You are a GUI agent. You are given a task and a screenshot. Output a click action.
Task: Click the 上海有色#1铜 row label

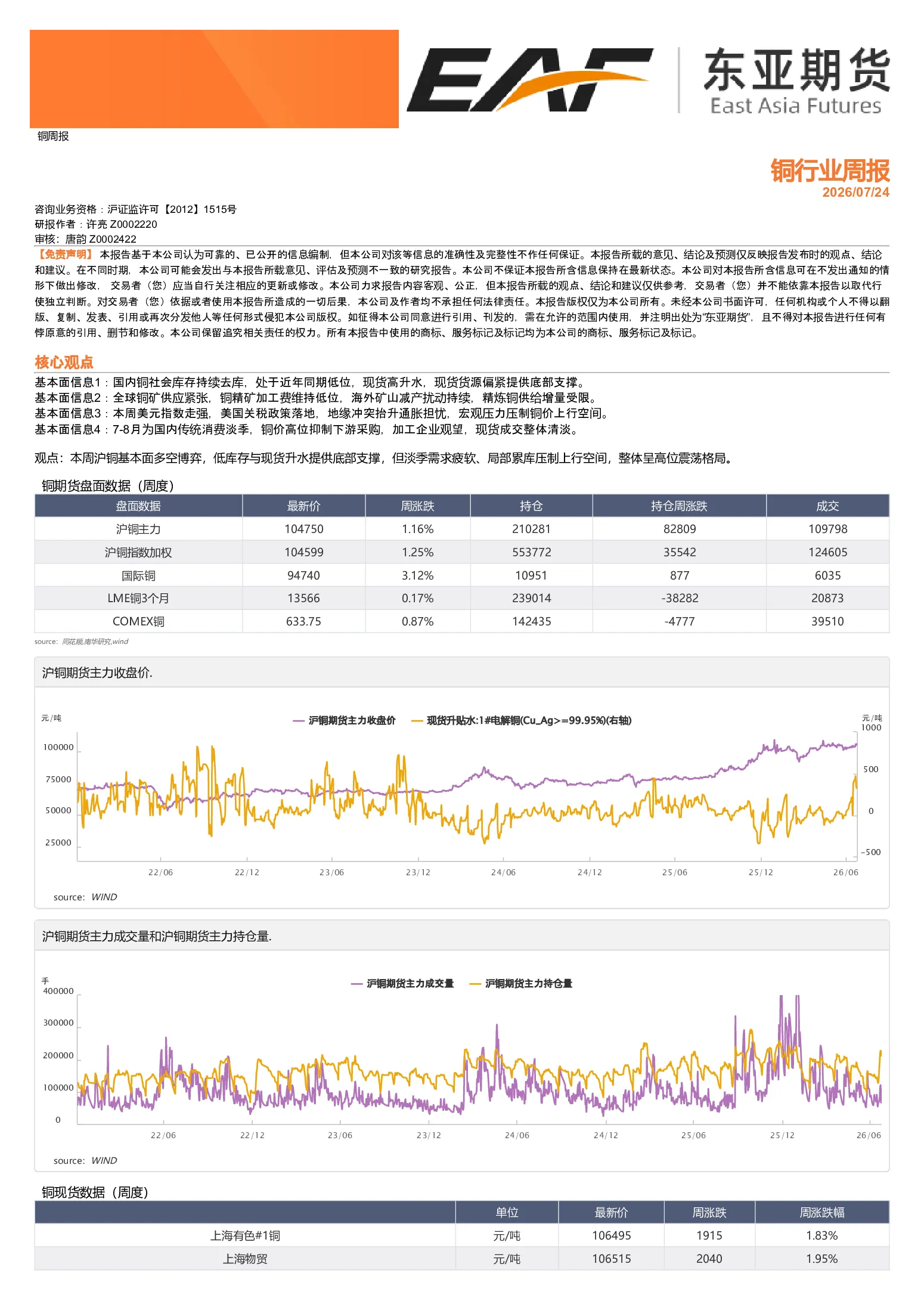pos(245,1235)
